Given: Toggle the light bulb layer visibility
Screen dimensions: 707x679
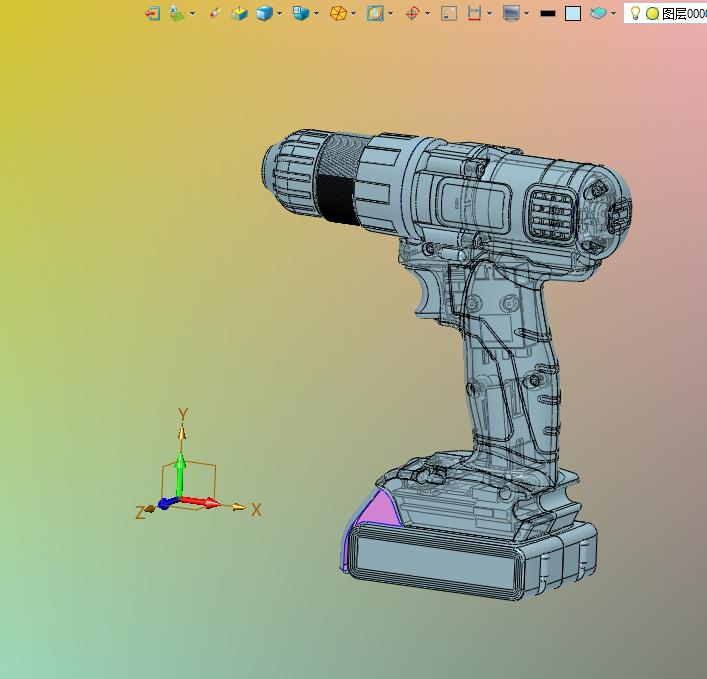Looking at the screenshot, I should [635, 13].
